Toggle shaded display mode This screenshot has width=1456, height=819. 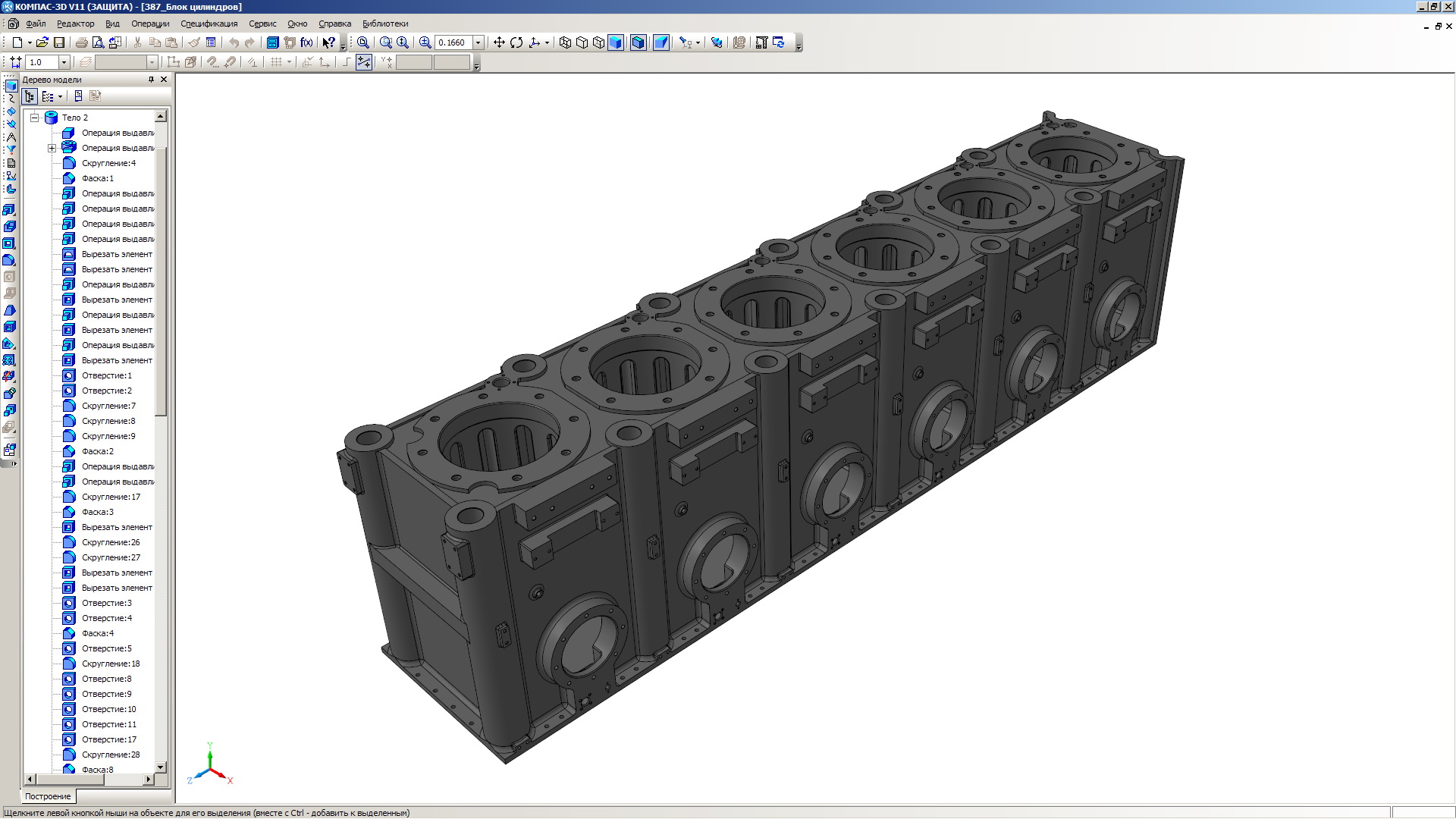[x=616, y=42]
